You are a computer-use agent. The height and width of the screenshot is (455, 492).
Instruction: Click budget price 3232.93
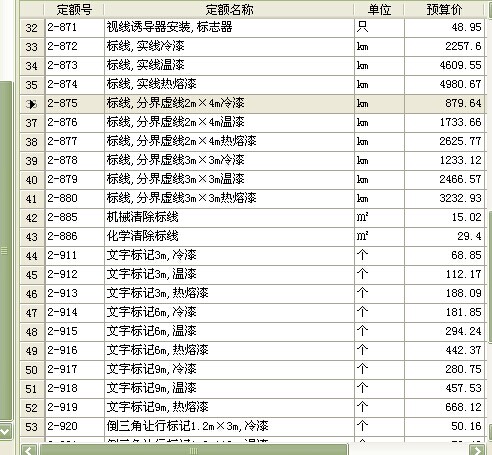(444, 199)
